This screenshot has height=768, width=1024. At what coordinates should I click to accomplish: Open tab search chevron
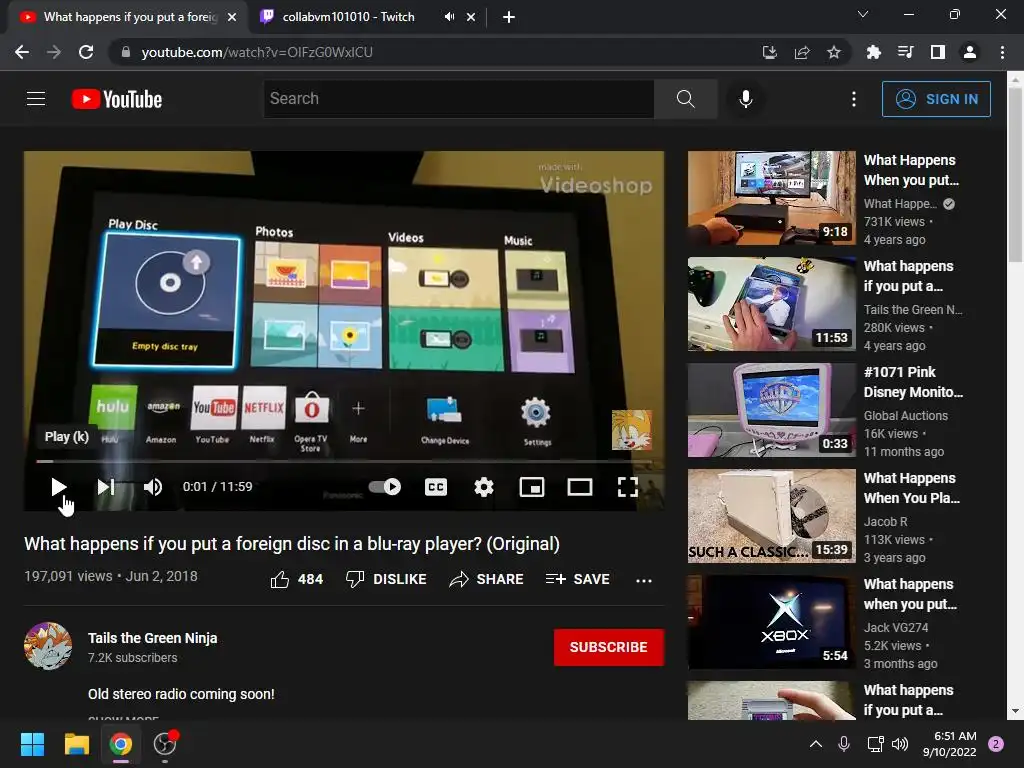click(x=863, y=14)
